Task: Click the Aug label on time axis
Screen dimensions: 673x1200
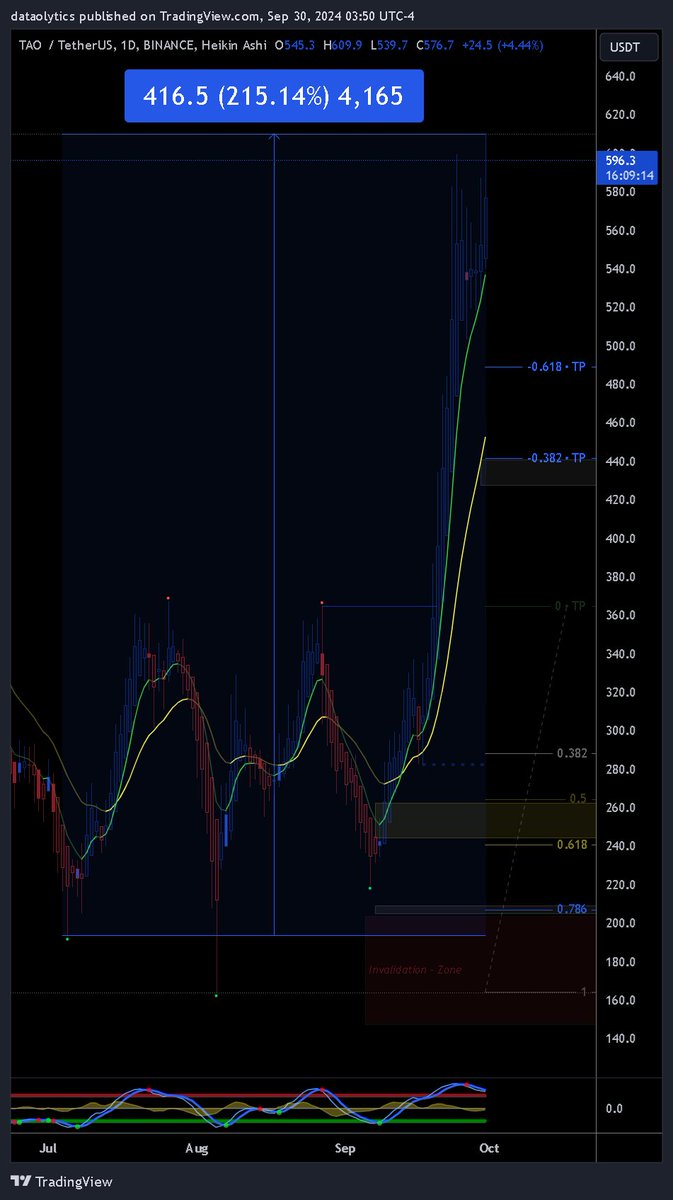Action: pyautogui.click(x=197, y=1148)
